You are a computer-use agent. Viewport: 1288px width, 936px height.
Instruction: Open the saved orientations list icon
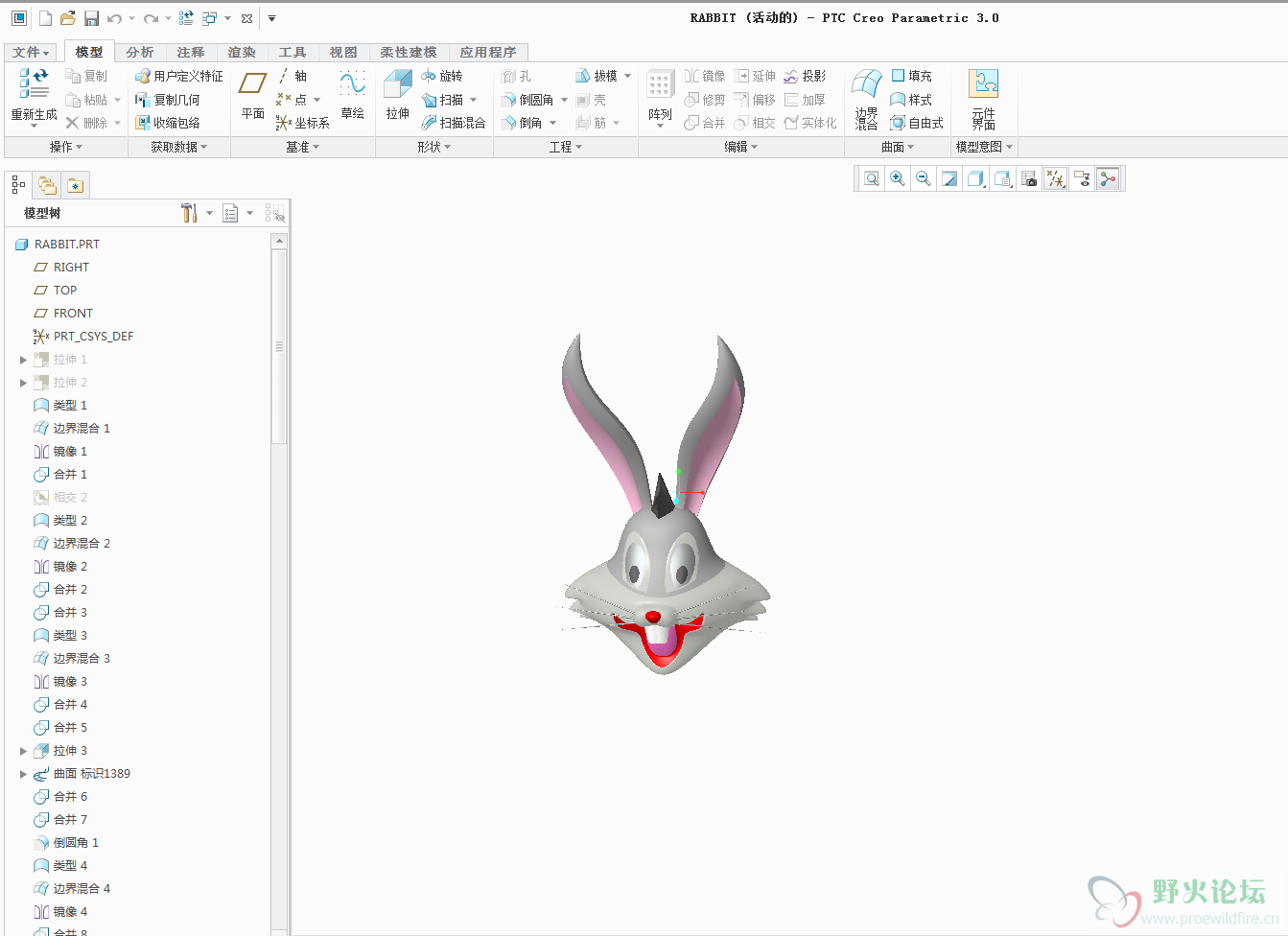tap(1003, 178)
